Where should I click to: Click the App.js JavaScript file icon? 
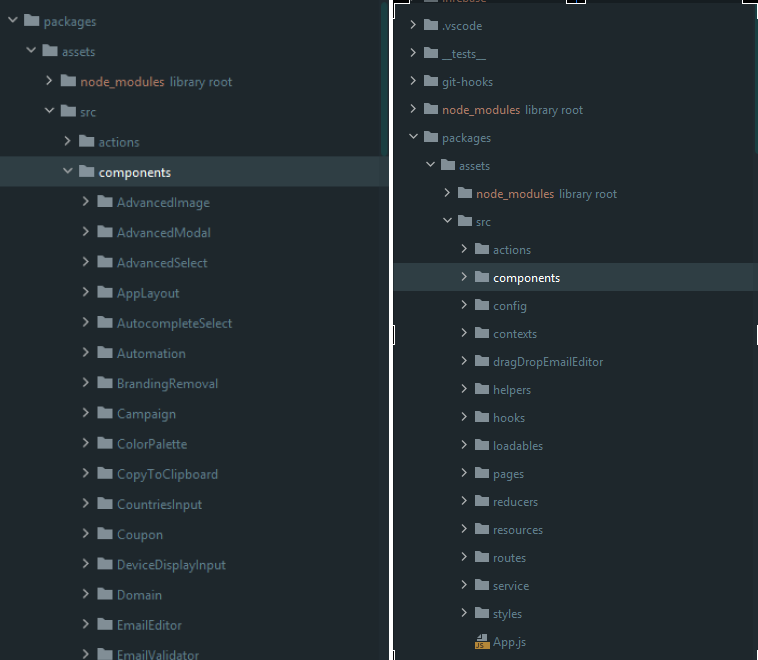point(482,642)
